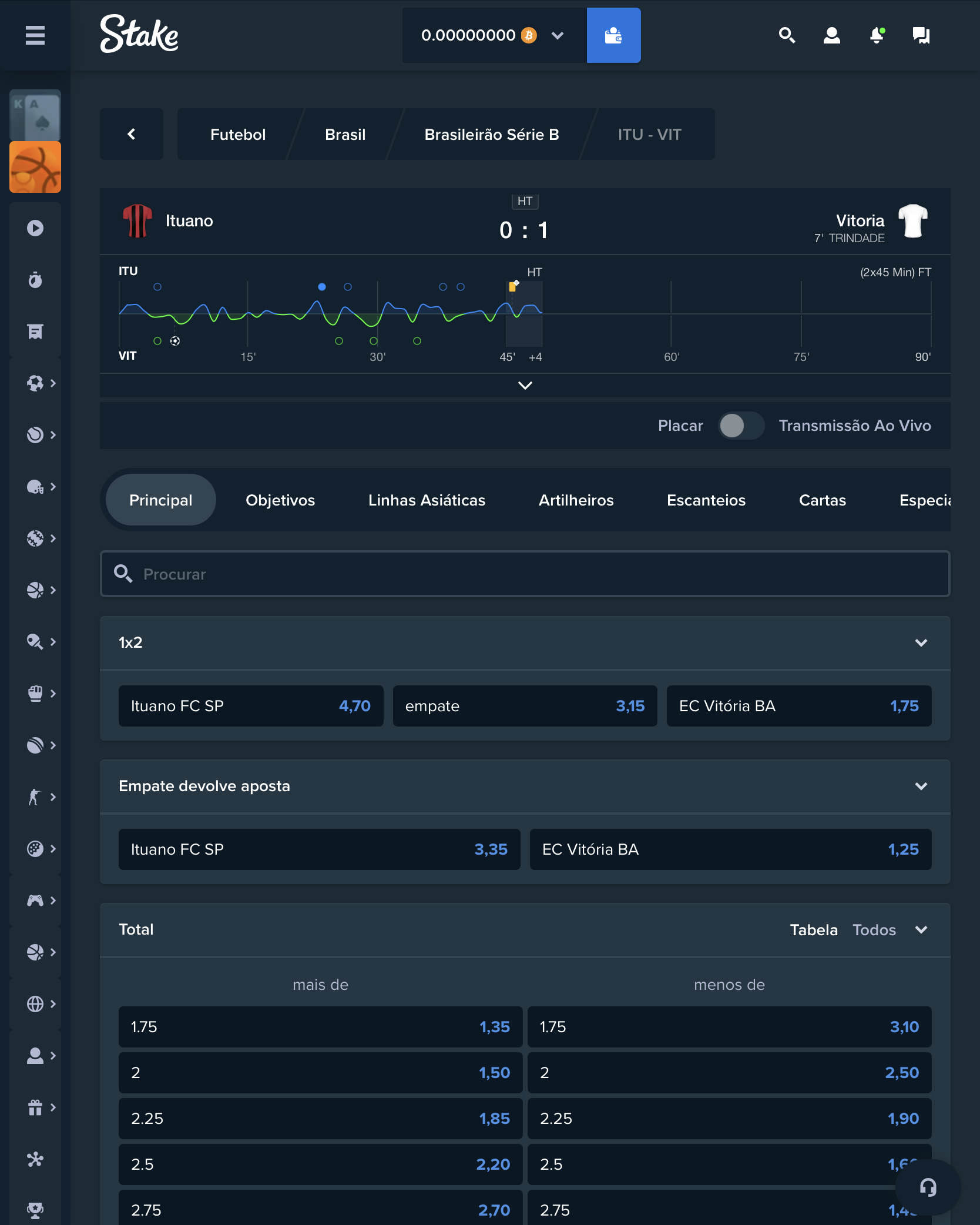Select the basketball sports thumbnail in sidebar
The height and width of the screenshot is (1225, 980).
(x=35, y=167)
